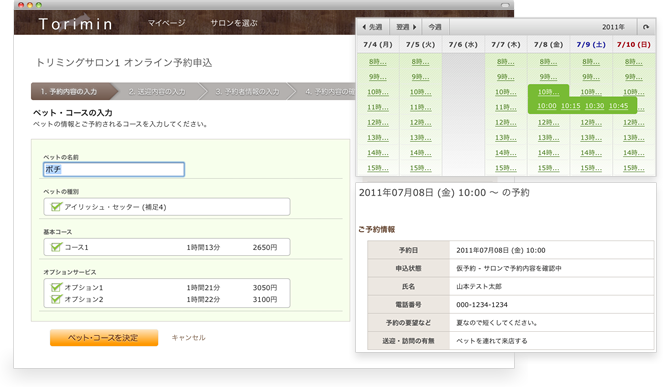The width and height of the screenshot is (663, 387).
Task: Toggle the オプション1 checkbox
Action: [x=56, y=287]
